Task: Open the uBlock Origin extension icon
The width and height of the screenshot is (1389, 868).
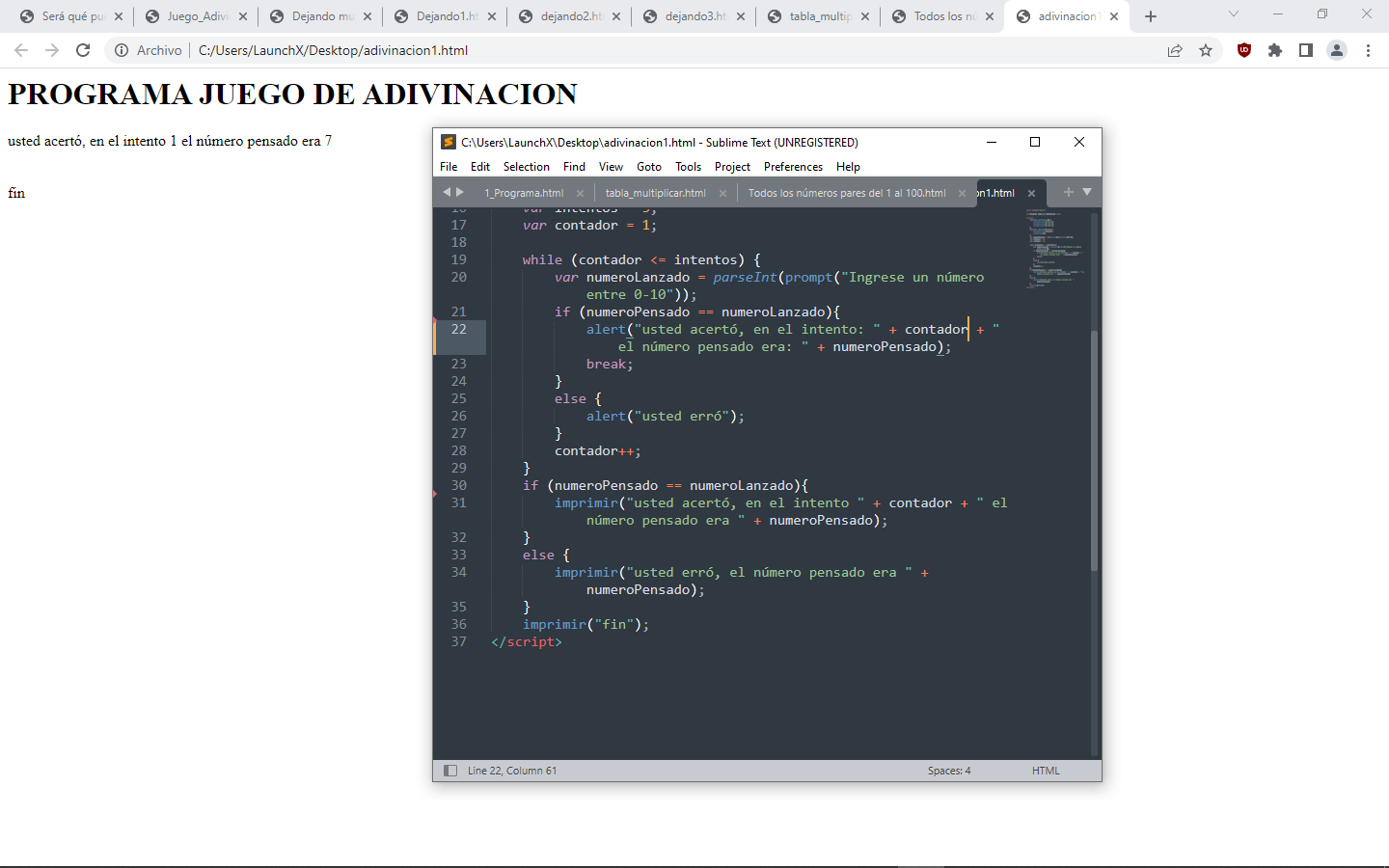Action: tap(1244, 50)
